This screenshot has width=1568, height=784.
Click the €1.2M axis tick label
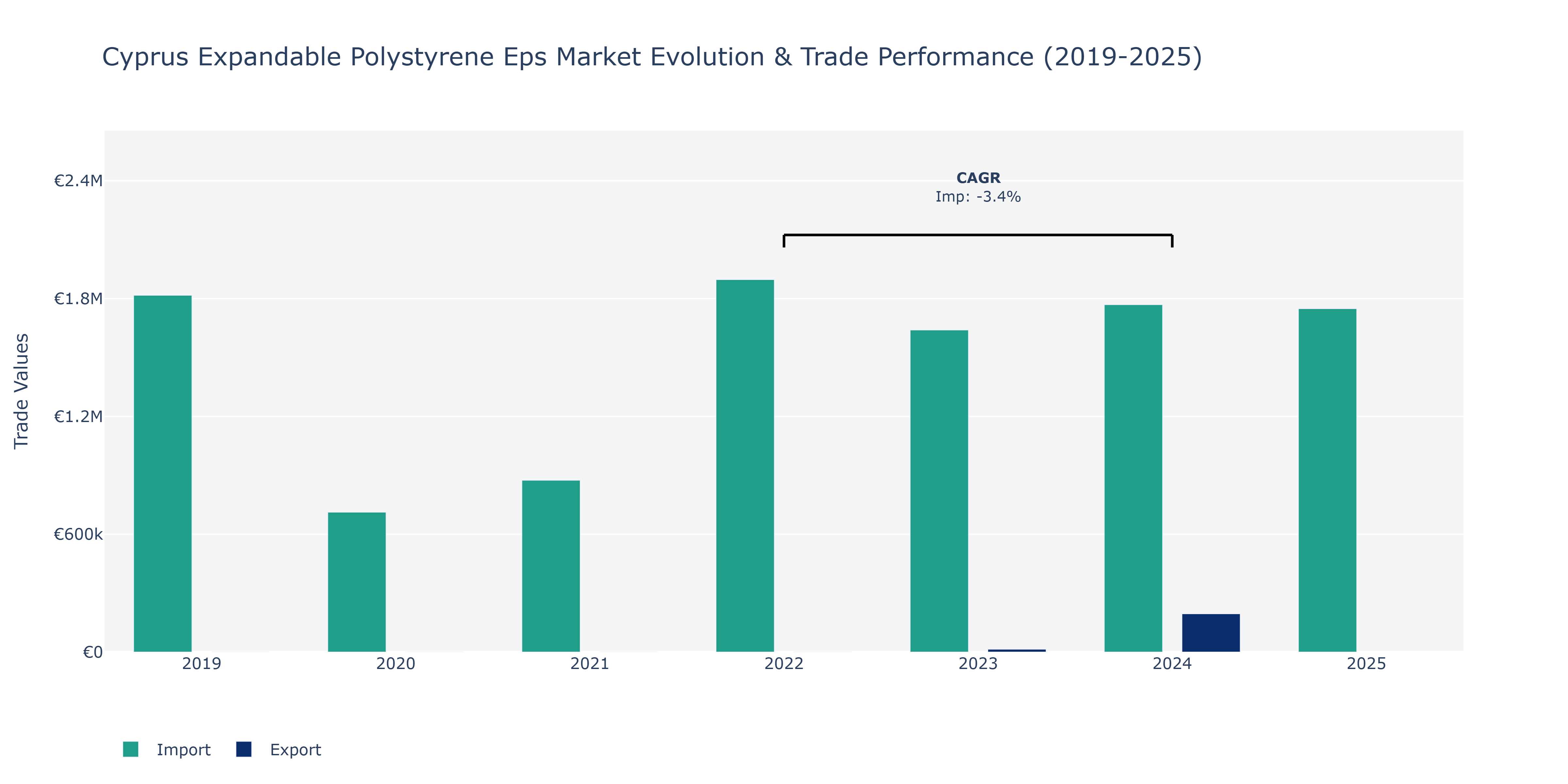(78, 416)
